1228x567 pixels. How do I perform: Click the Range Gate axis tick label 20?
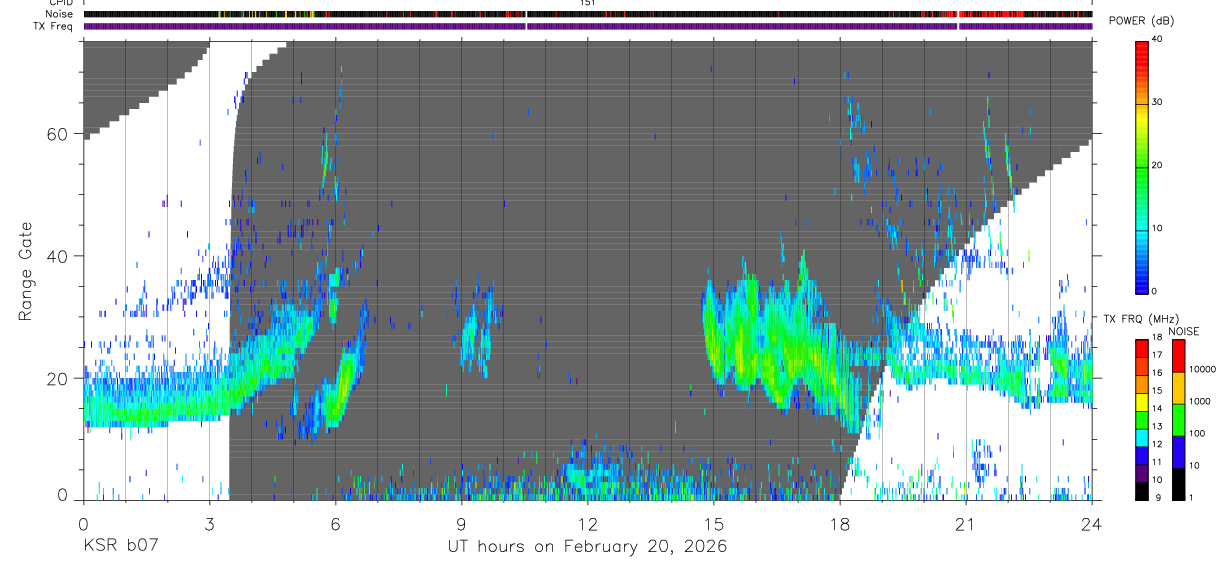coord(57,378)
